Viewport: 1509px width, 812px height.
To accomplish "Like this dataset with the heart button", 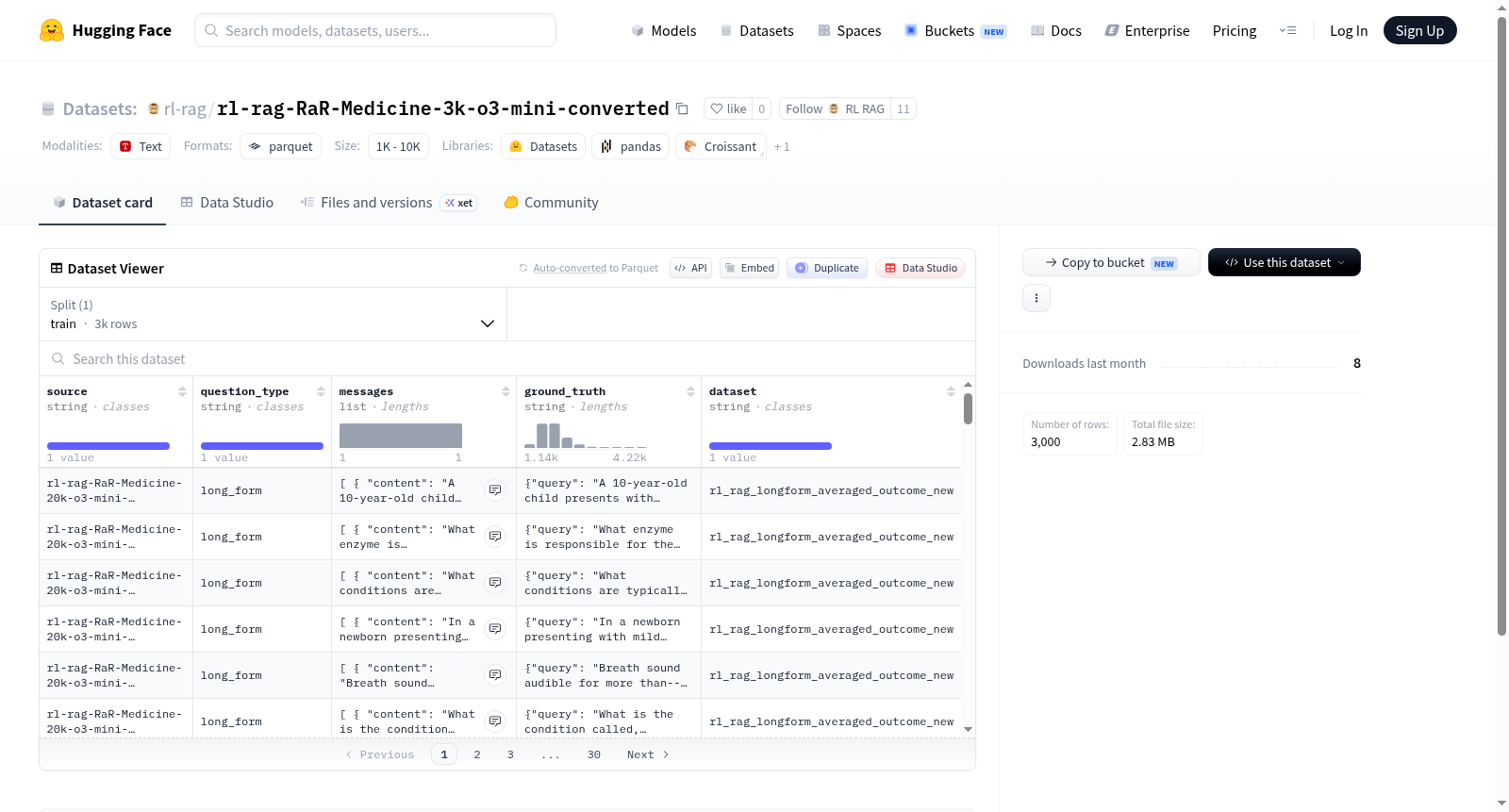I will click(x=728, y=108).
